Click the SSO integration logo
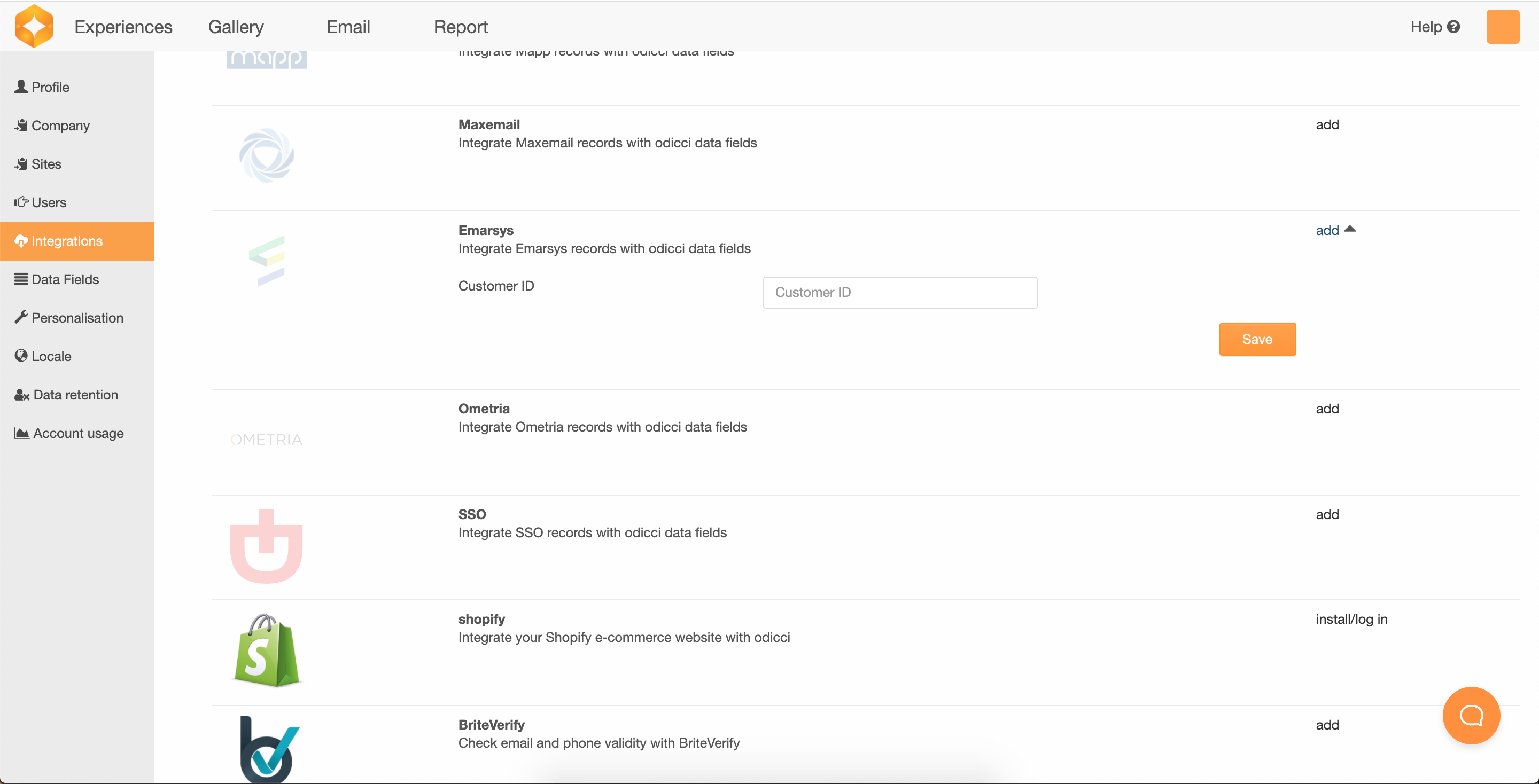 267,546
